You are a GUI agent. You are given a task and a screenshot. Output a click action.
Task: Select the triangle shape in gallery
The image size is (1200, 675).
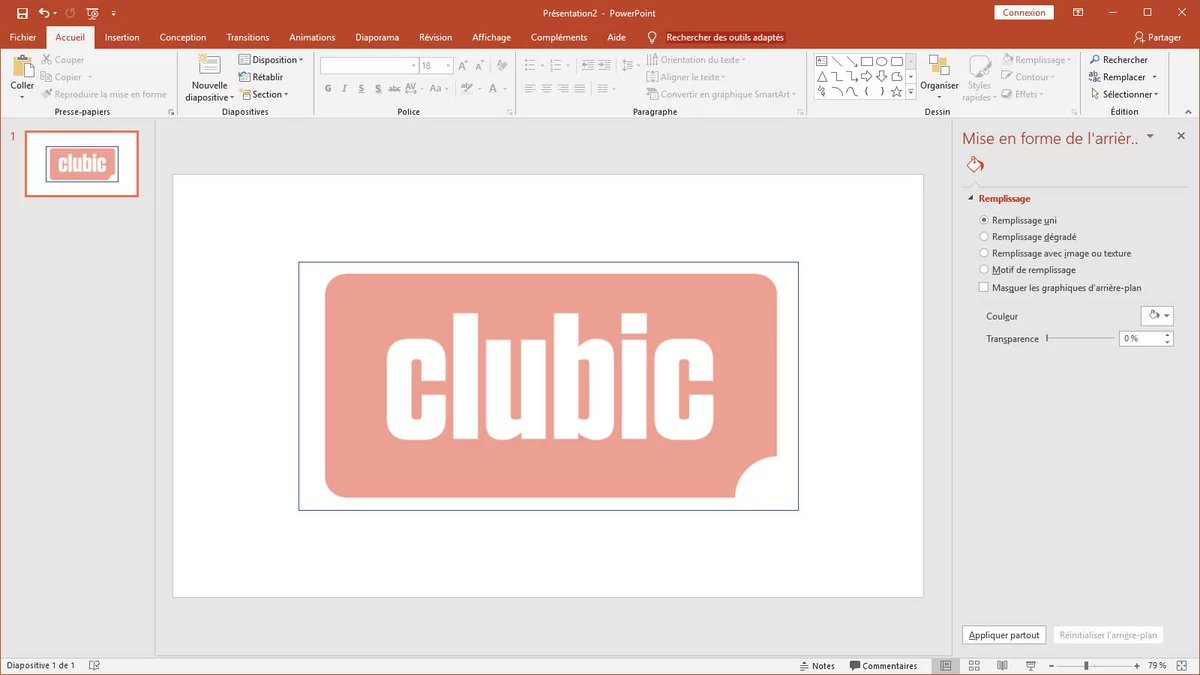pos(822,76)
